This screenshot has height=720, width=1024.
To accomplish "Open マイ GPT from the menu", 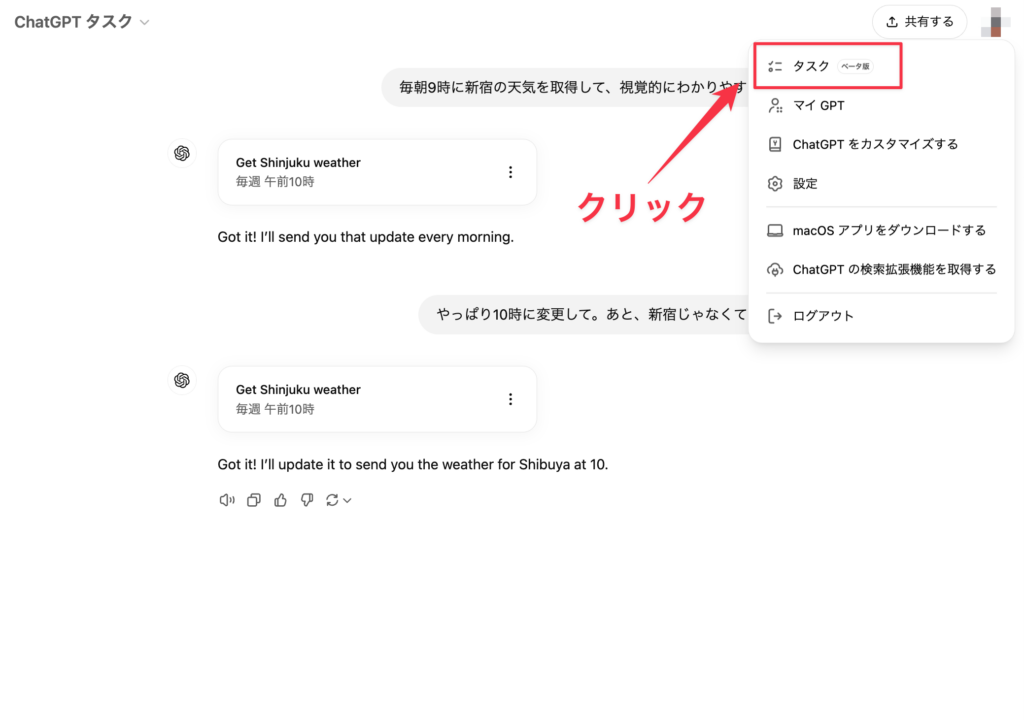I will (x=816, y=105).
